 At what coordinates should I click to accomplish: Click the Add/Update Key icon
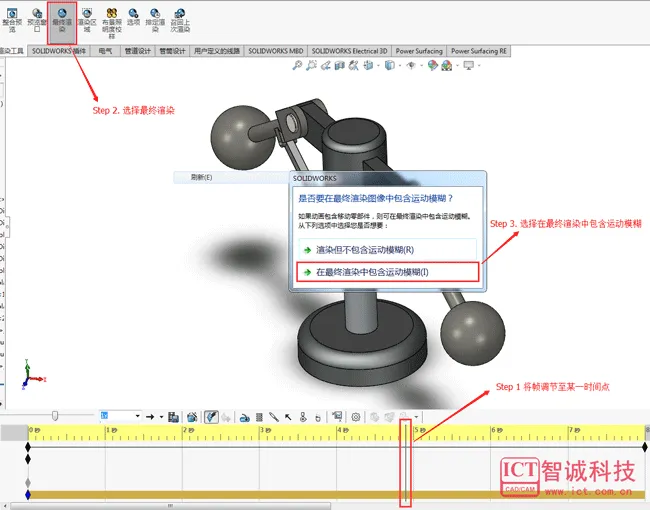226,417
